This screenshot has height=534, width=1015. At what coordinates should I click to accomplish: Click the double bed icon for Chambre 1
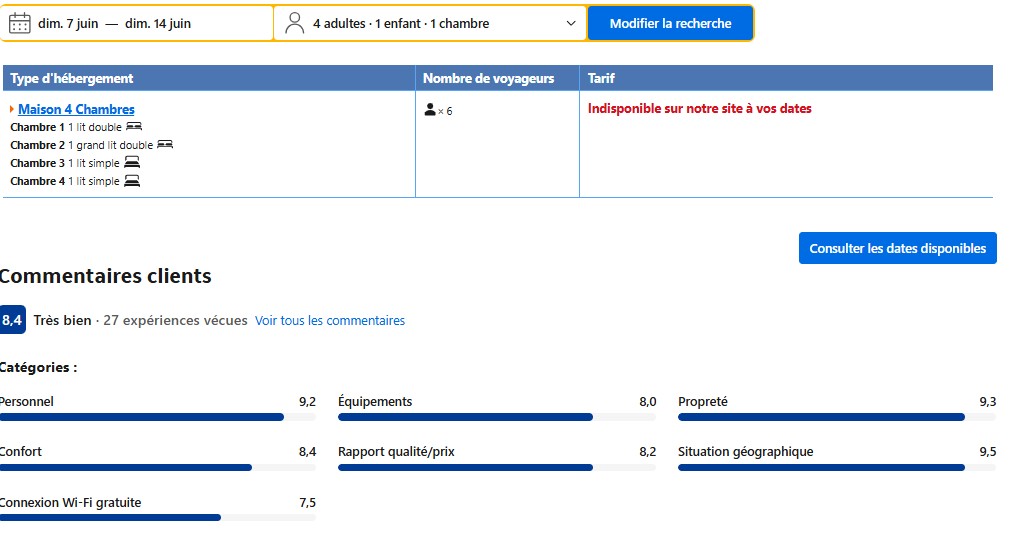click(x=134, y=127)
